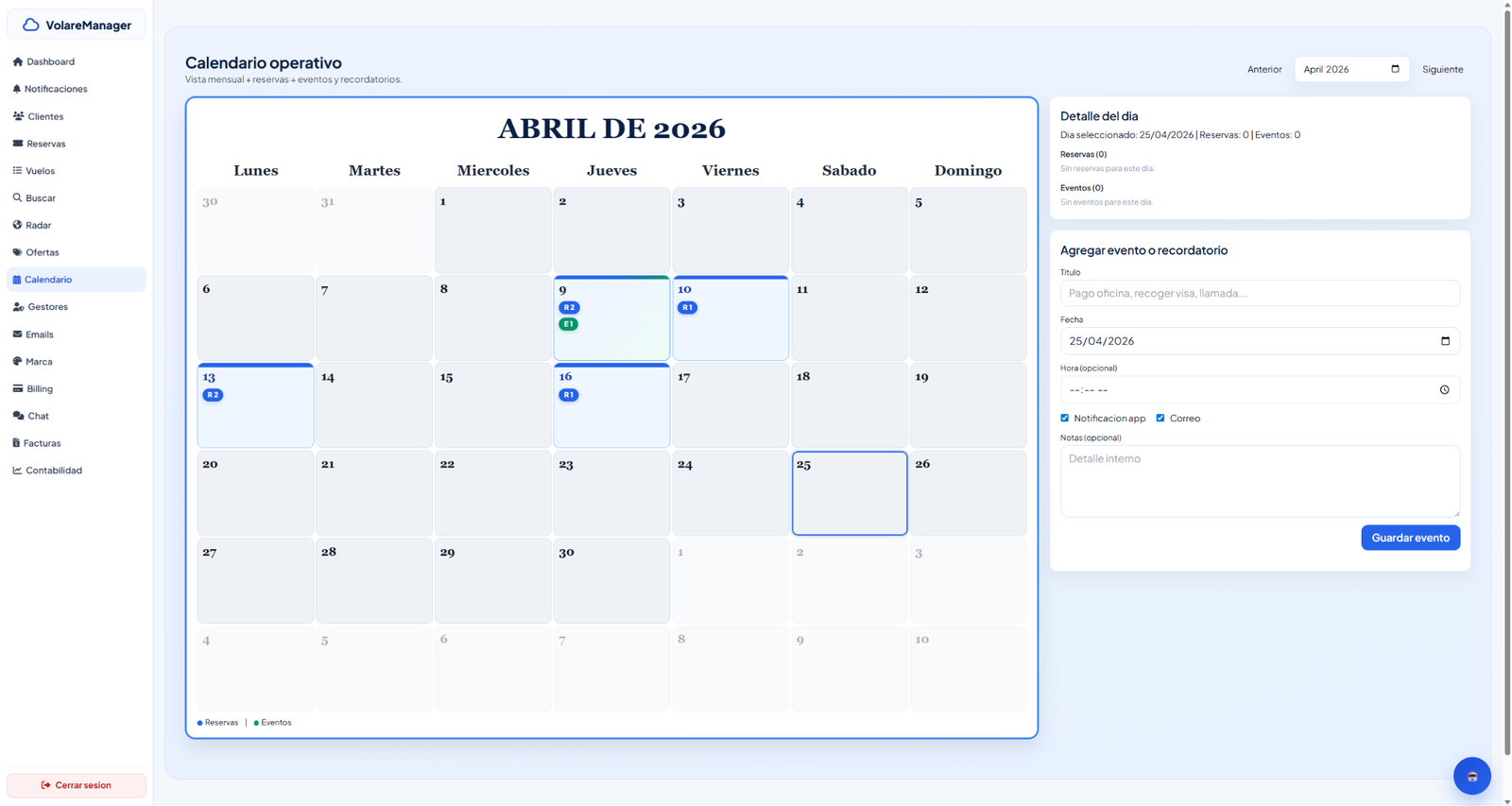Open the floating chat assistant button
Viewport: 1512px width, 806px height.
1471,776
